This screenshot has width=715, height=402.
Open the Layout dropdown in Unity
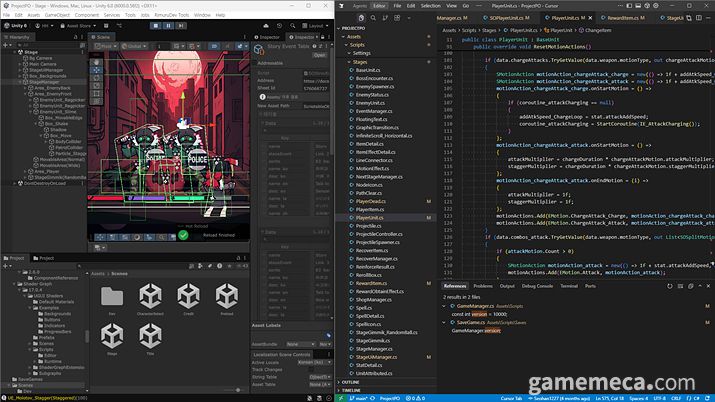click(x=314, y=26)
